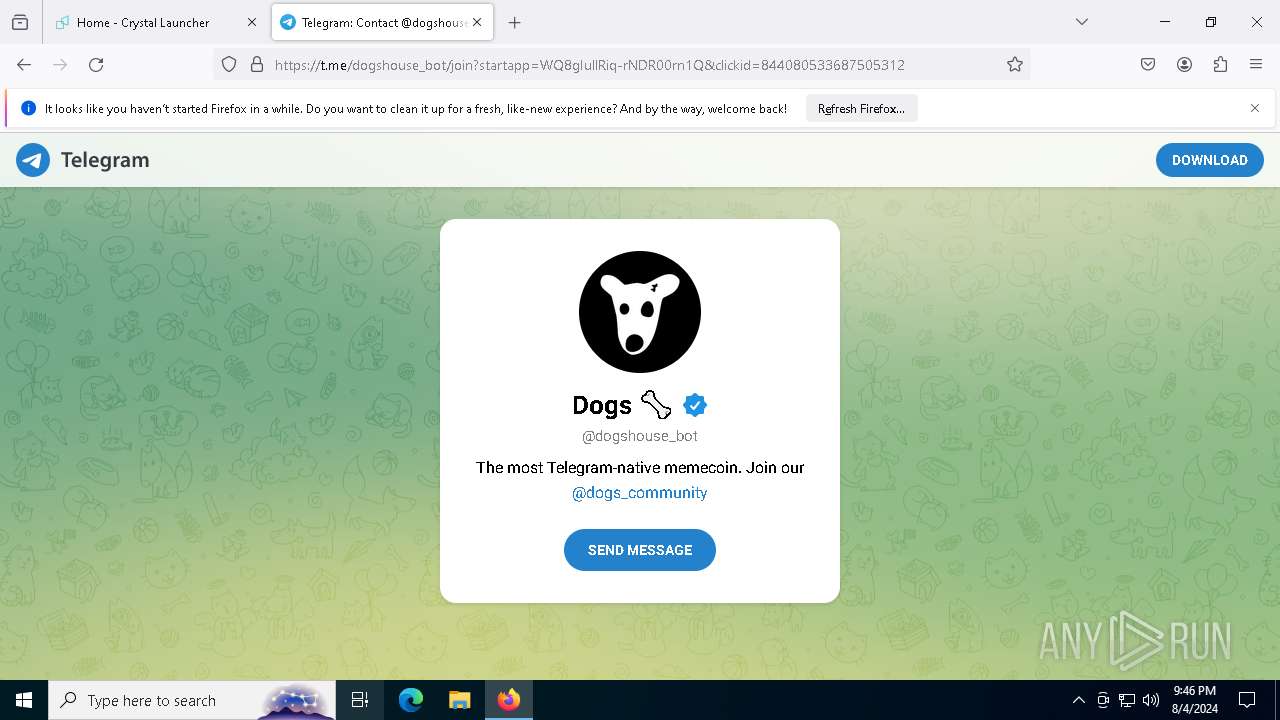Open the @dogs_community link

click(640, 493)
